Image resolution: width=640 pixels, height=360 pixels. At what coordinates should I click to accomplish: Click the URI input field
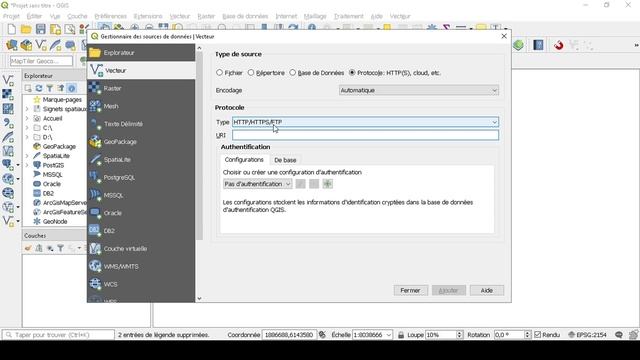click(365, 135)
